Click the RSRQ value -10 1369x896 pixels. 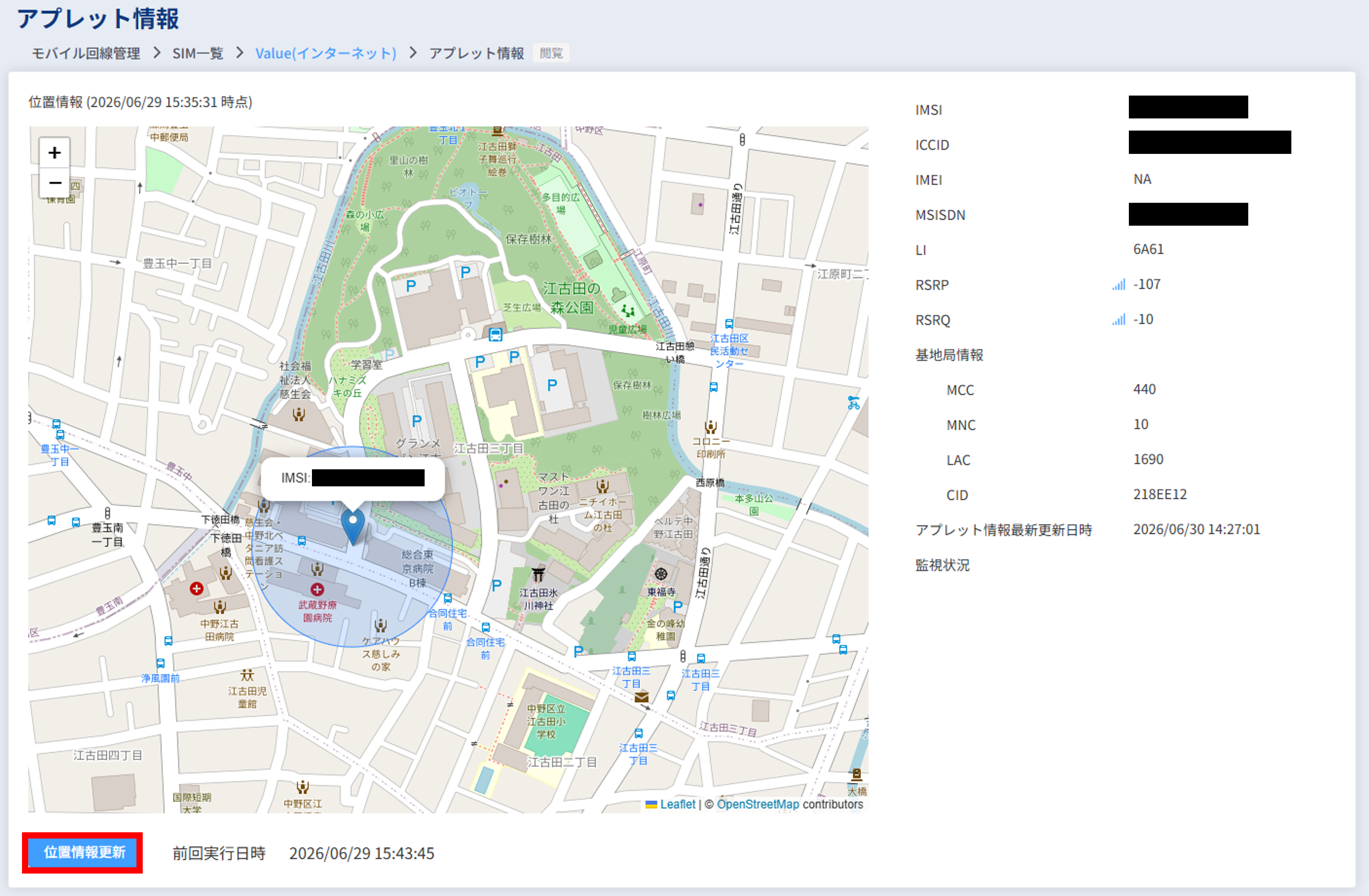point(1143,319)
